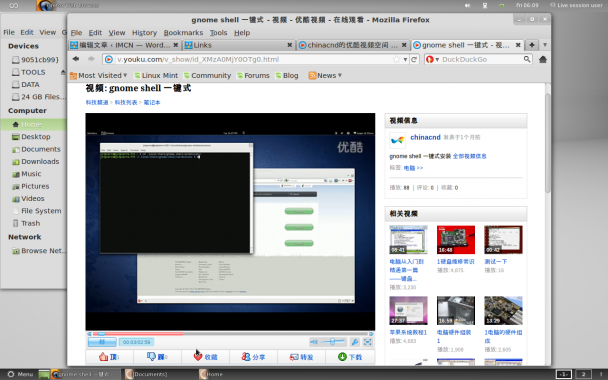Reload the Youku page

tap(414, 59)
